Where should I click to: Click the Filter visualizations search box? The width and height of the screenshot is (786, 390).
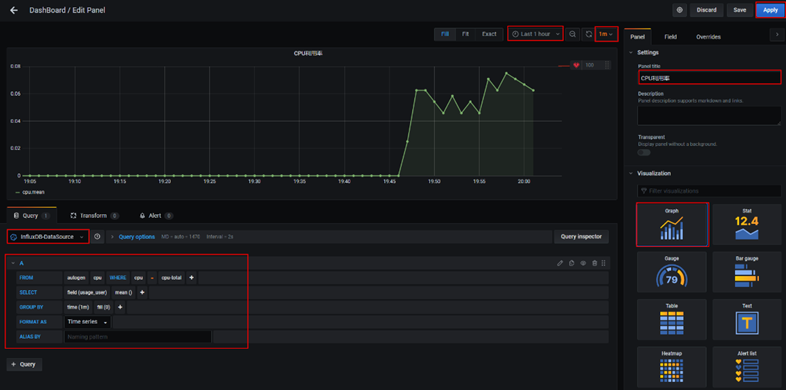pos(709,191)
